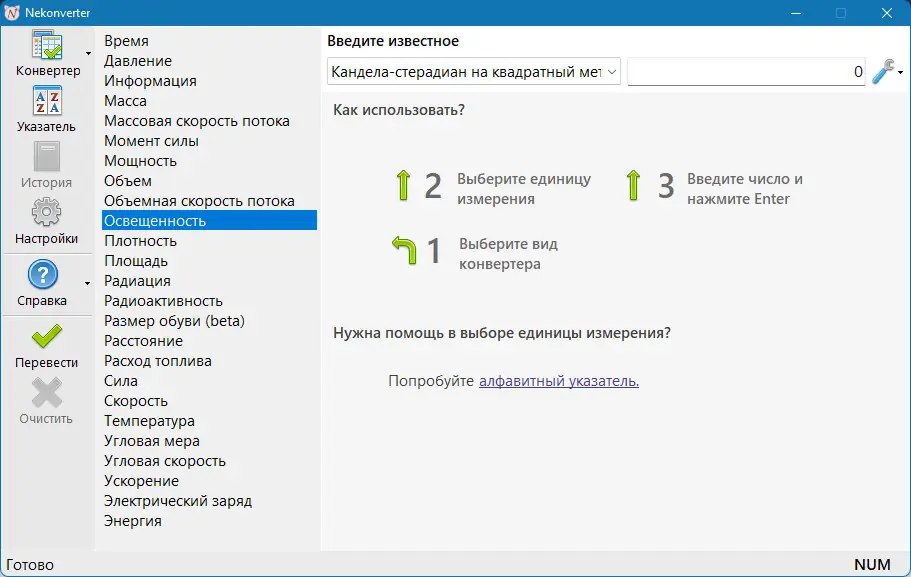Viewport: 911px width, 577px height.
Task: Click the wrench tool icon
Action: tap(883, 71)
